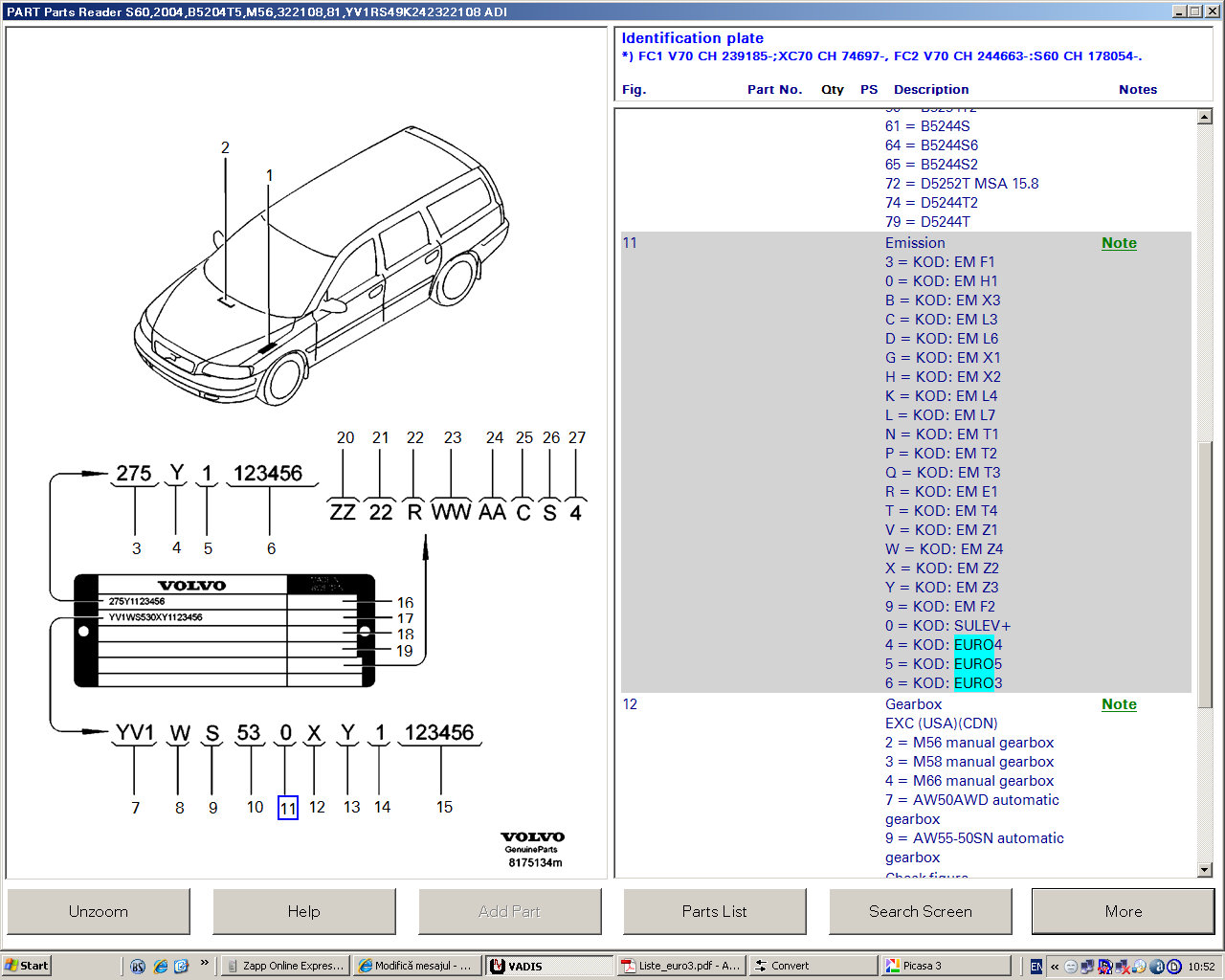Select callout number 2 above car
Viewport: 1225px width, 980px height.
click(x=225, y=147)
